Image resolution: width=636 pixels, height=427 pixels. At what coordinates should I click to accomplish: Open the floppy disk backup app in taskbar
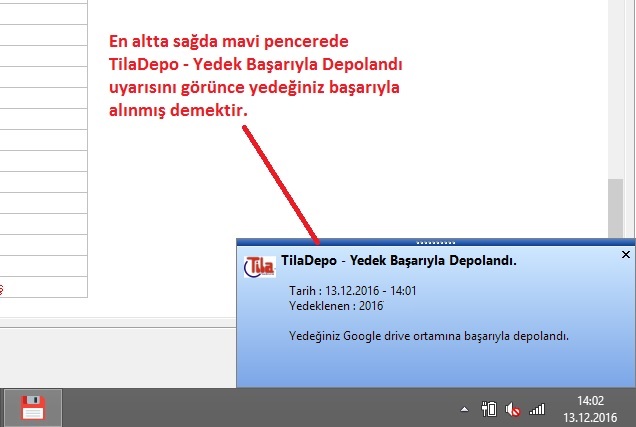pos(33,408)
